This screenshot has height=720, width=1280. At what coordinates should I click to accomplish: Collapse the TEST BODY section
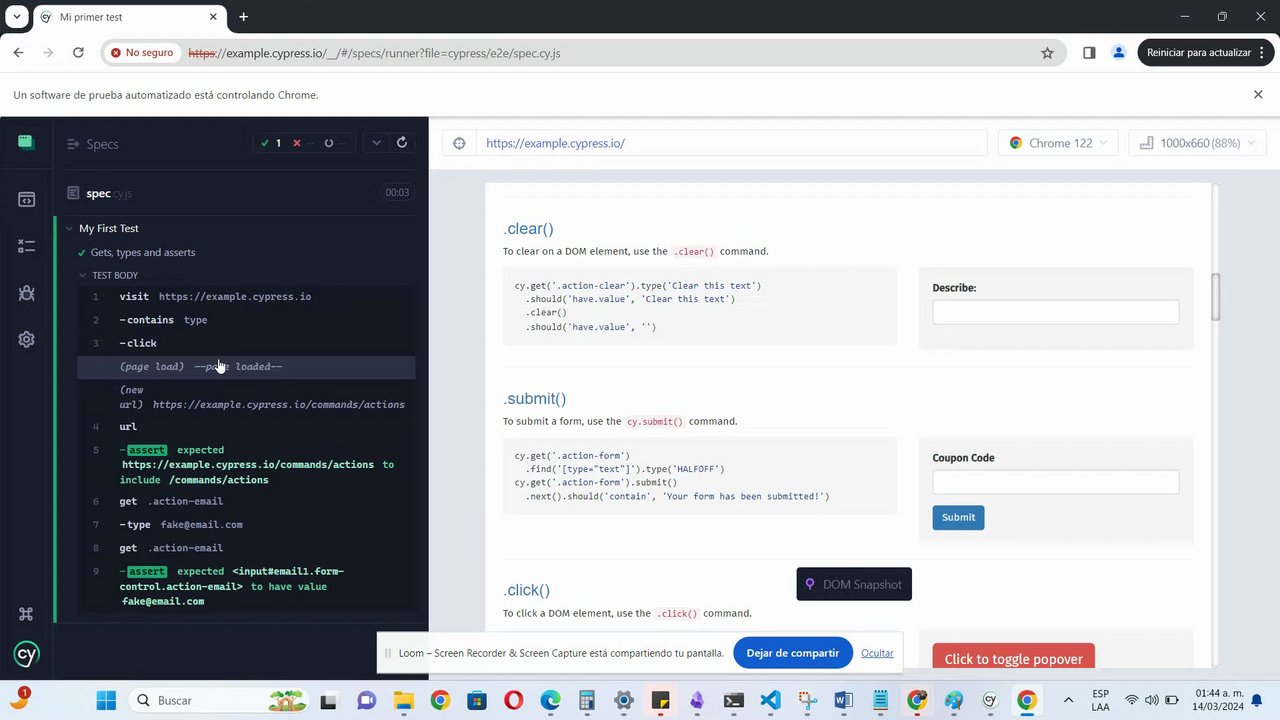(x=83, y=275)
